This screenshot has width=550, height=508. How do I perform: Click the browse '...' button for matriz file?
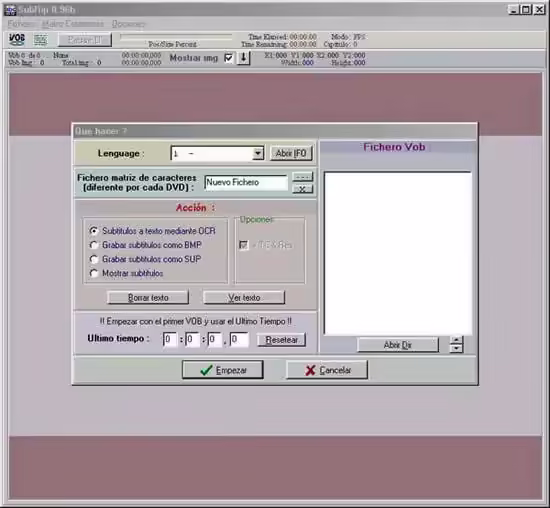pos(302,177)
